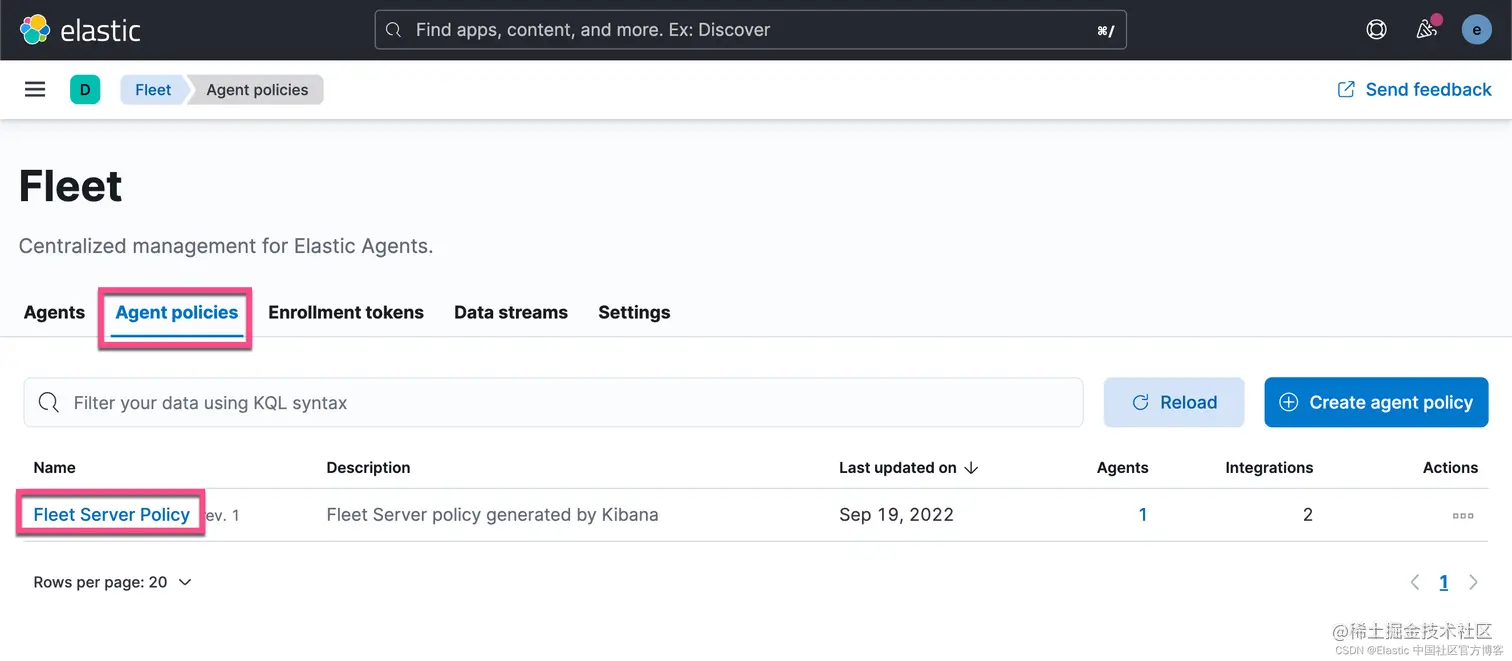Go to the previous page arrow
The width and height of the screenshot is (1512, 661).
pos(1415,582)
